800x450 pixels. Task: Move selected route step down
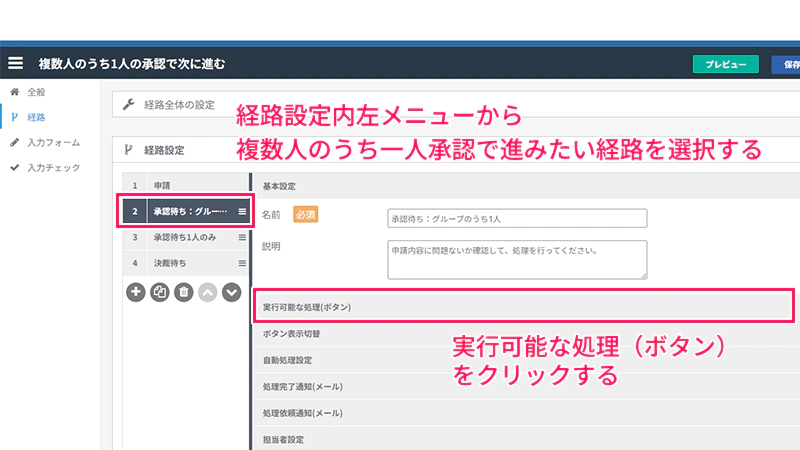tap(232, 292)
